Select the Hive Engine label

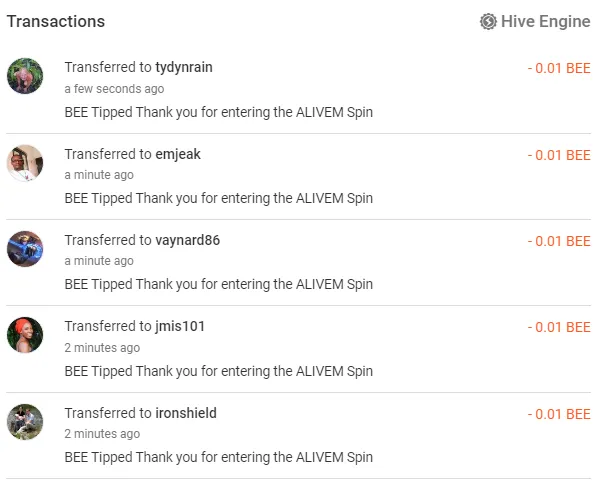[546, 21]
